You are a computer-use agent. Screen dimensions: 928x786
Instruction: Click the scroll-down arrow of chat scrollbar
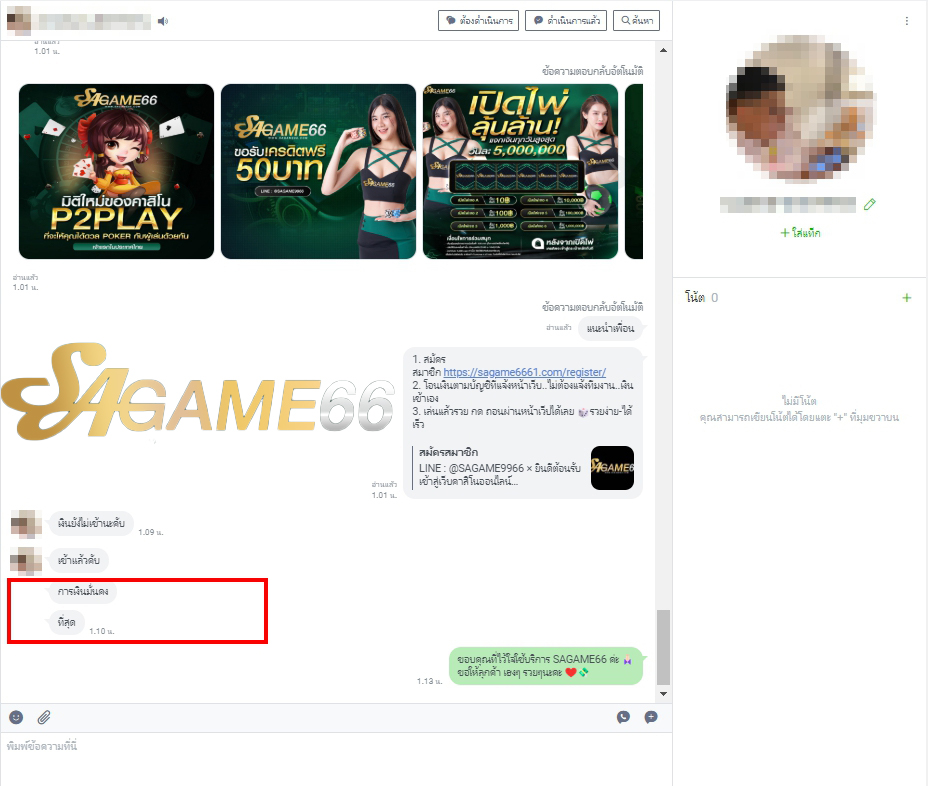click(x=663, y=693)
